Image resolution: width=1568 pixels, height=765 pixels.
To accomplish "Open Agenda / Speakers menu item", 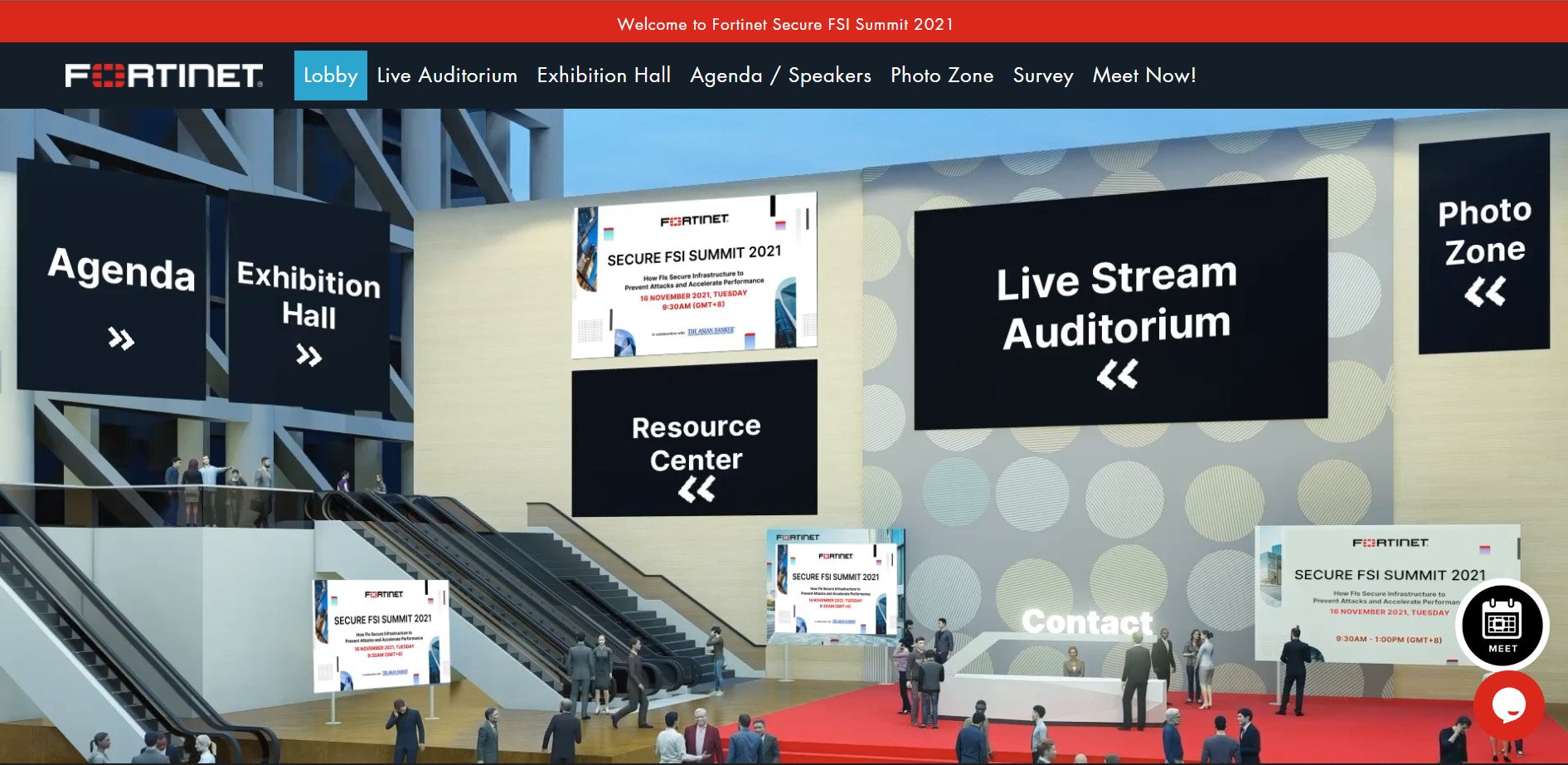I will point(780,76).
